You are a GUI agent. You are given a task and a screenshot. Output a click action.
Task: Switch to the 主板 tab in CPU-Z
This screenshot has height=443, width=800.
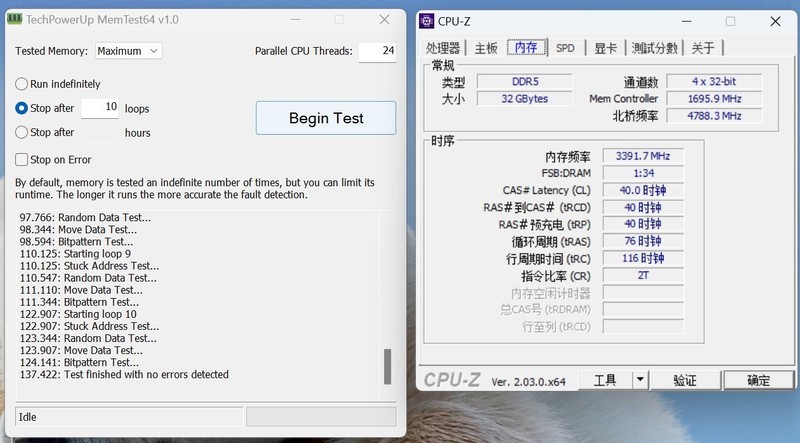pyautogui.click(x=486, y=48)
